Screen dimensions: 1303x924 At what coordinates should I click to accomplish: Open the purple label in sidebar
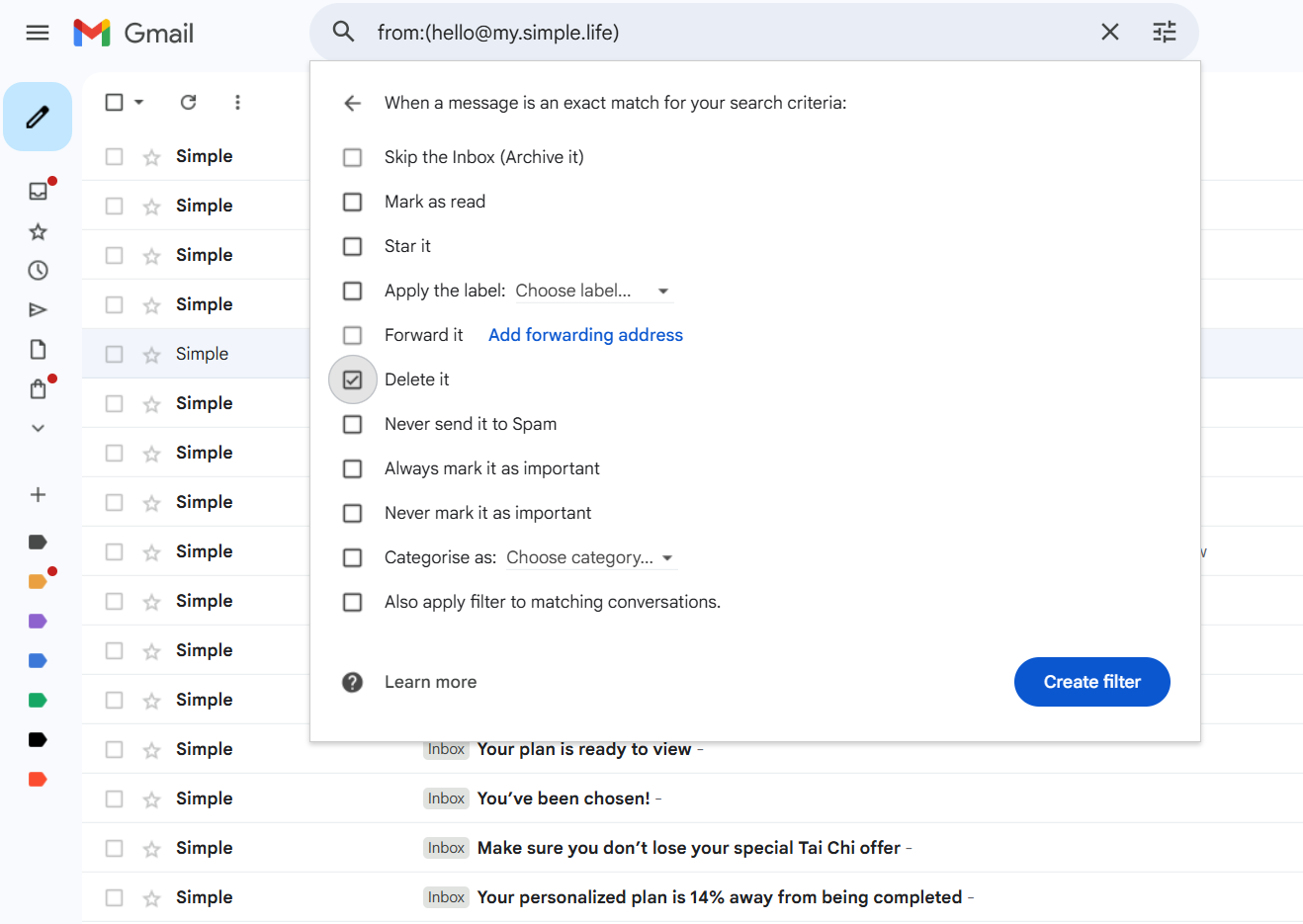(x=38, y=621)
